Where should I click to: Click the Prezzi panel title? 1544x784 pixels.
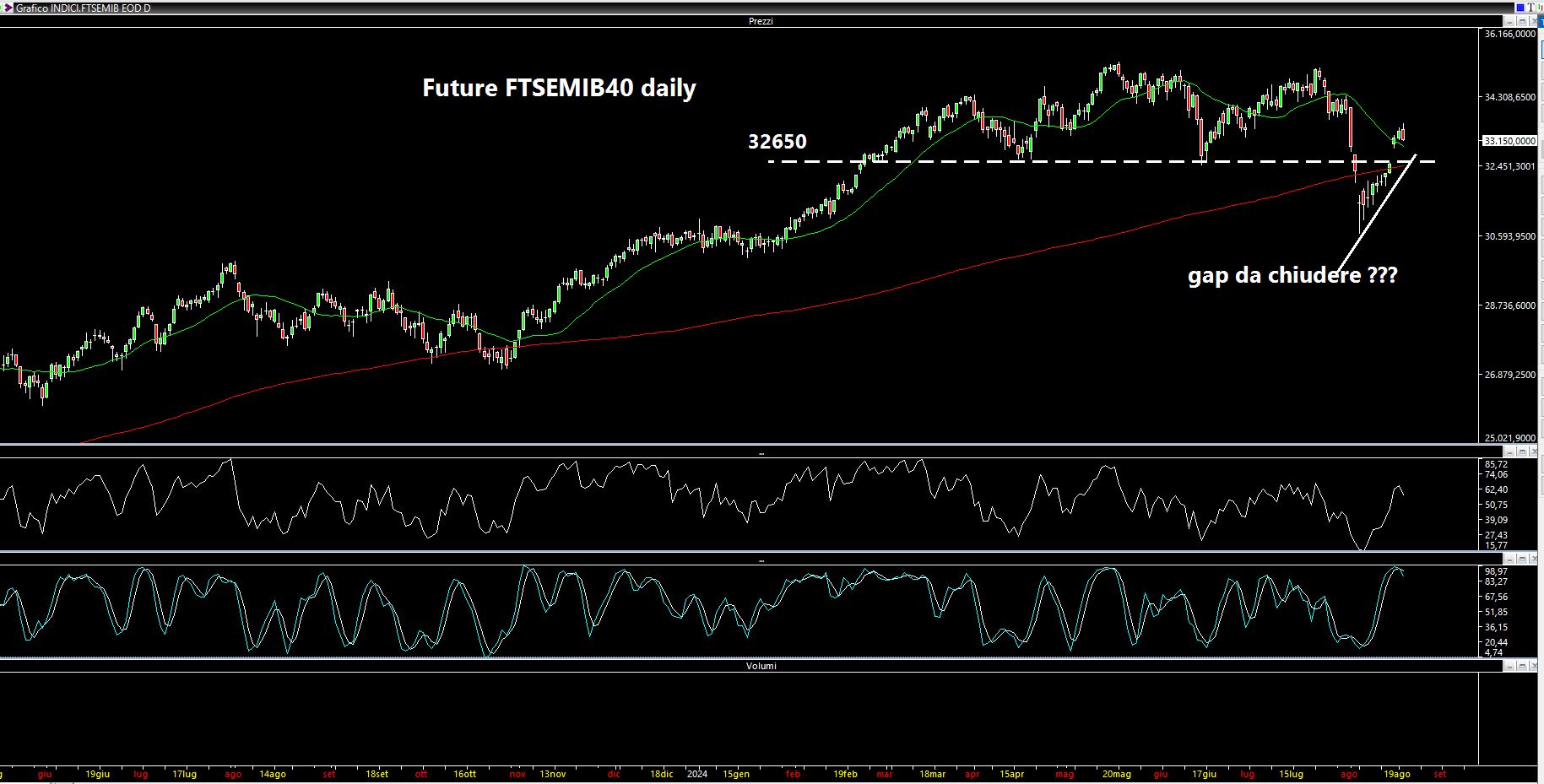(x=761, y=21)
